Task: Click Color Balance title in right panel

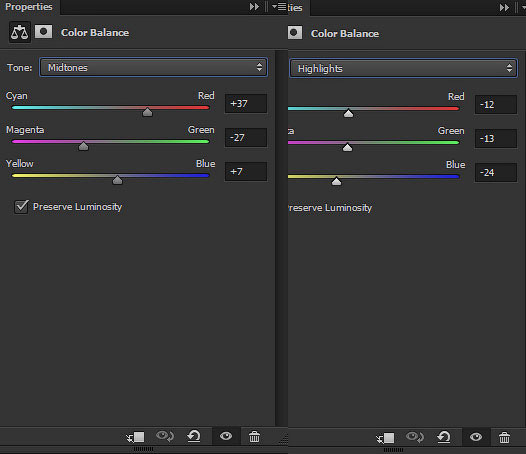Action: click(x=345, y=34)
